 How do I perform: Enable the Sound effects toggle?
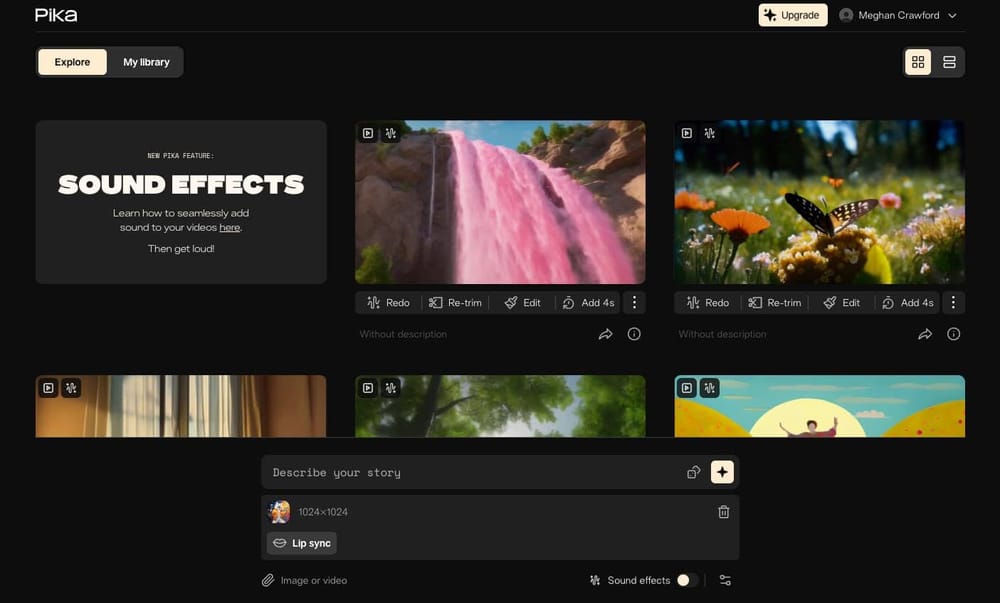(x=686, y=580)
